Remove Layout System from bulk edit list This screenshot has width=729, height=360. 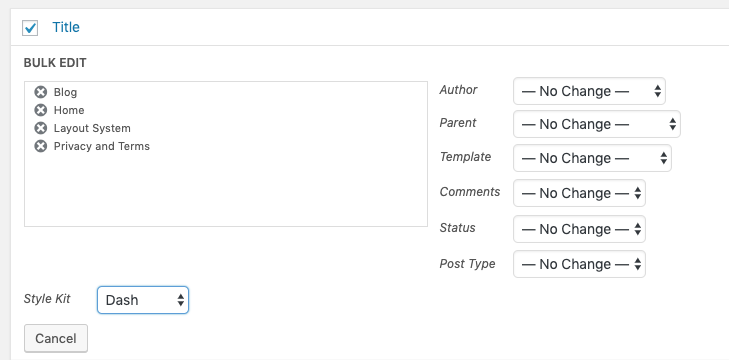(x=41, y=128)
